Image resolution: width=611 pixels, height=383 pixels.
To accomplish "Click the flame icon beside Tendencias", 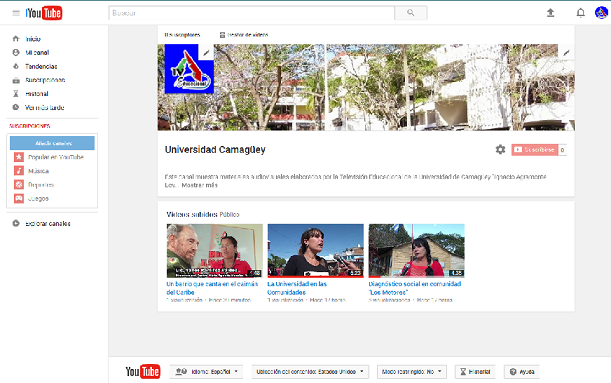I will (16, 66).
